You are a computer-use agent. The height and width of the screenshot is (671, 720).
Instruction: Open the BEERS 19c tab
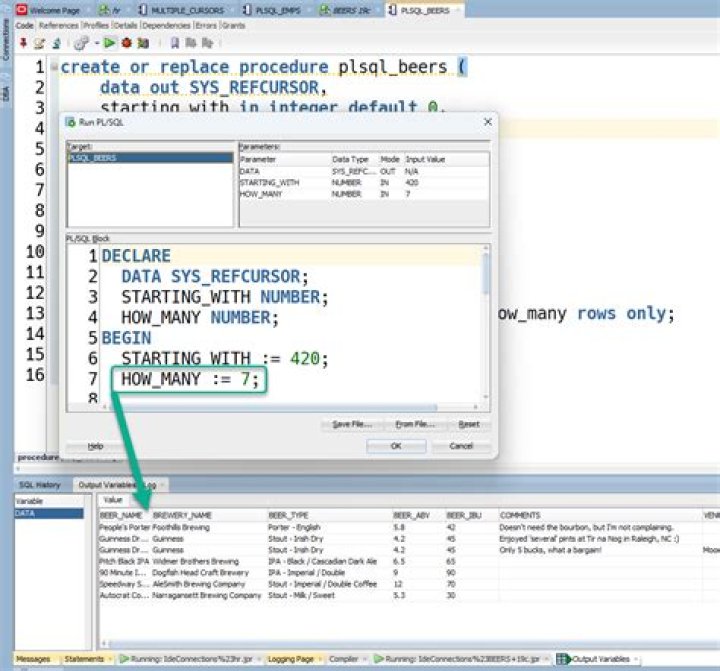pos(345,10)
